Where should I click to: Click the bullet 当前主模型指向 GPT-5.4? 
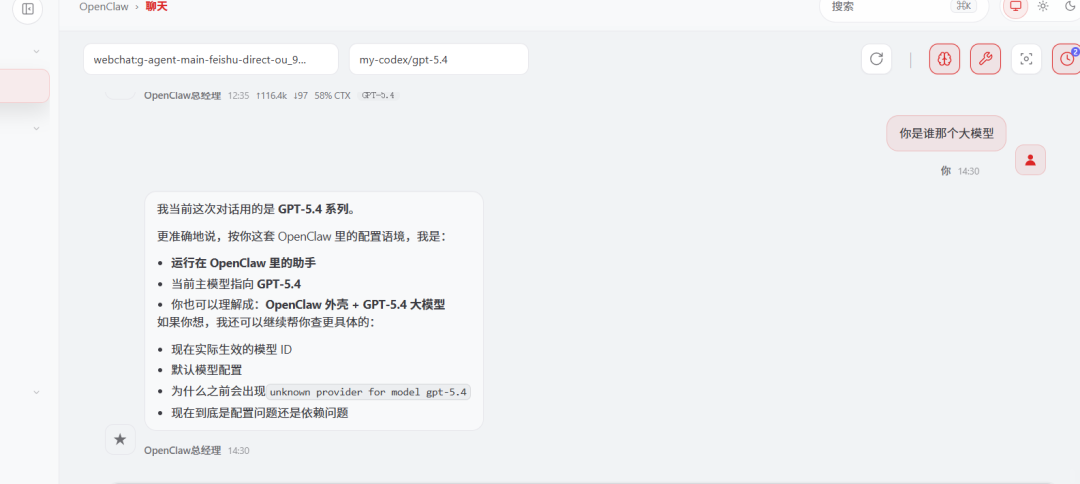click(236, 284)
